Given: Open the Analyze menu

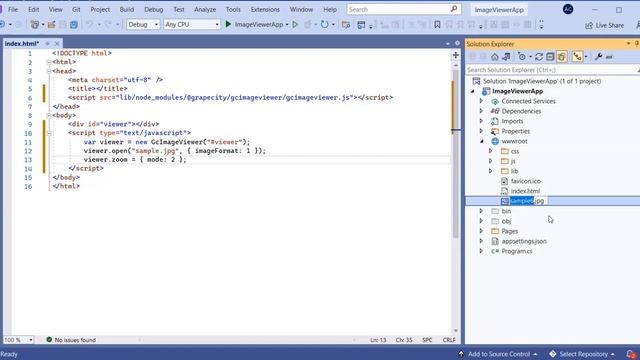Looking at the screenshot, I should pos(205,9).
